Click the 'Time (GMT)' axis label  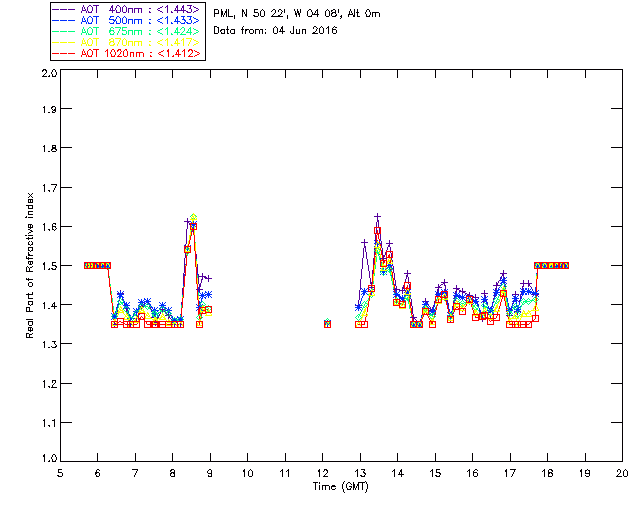pos(341,486)
